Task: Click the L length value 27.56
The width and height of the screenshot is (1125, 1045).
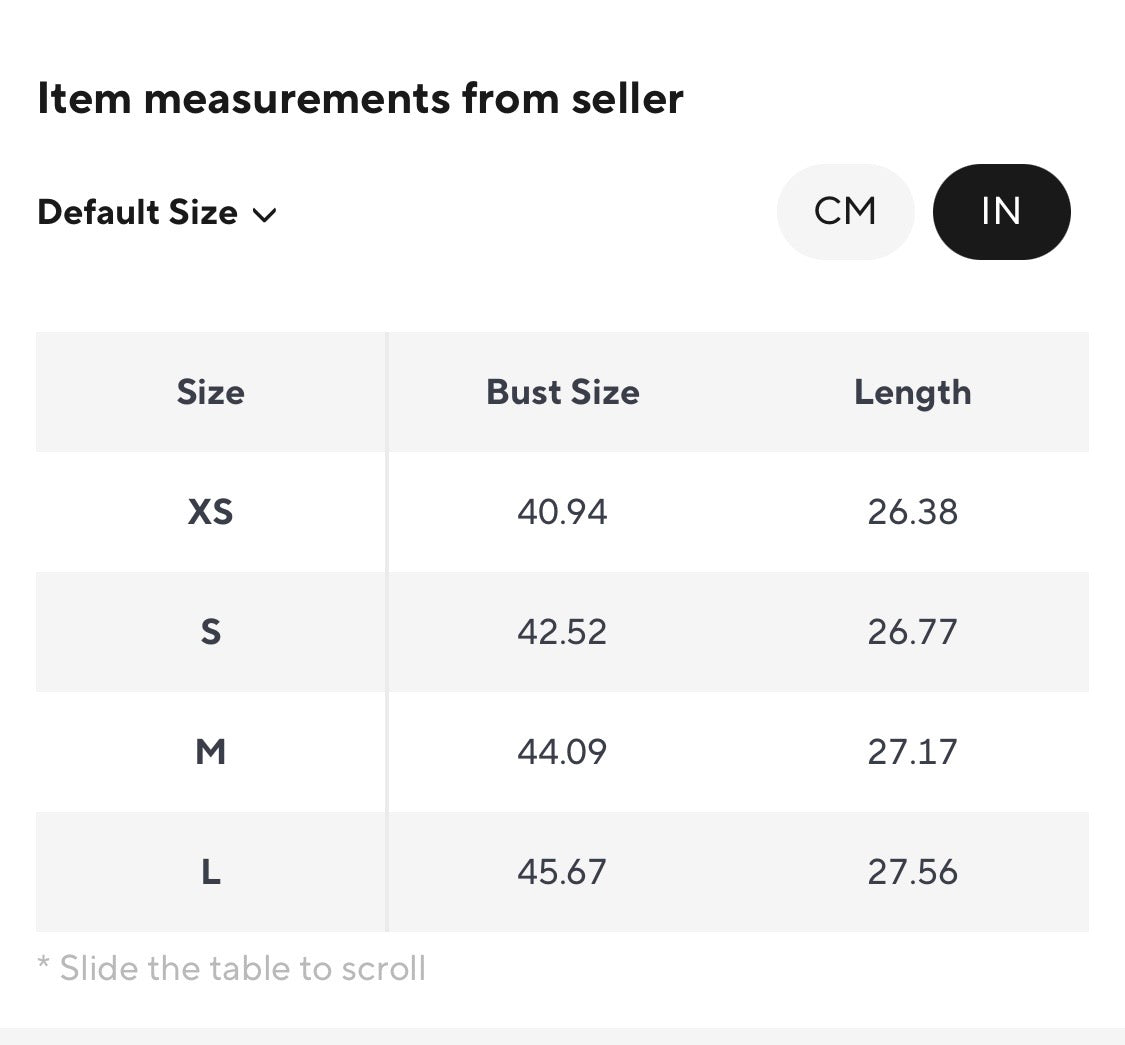Action: pos(913,872)
